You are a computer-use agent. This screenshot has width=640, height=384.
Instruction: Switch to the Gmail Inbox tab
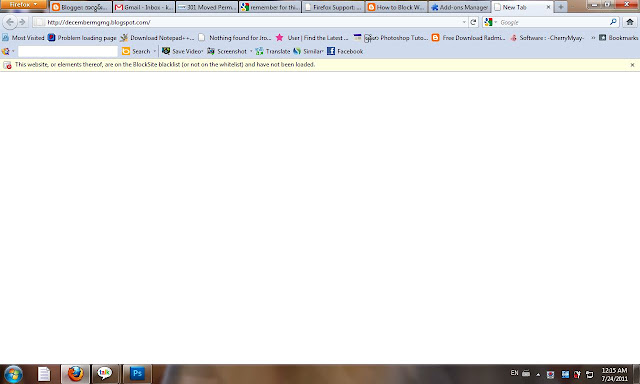click(x=144, y=7)
